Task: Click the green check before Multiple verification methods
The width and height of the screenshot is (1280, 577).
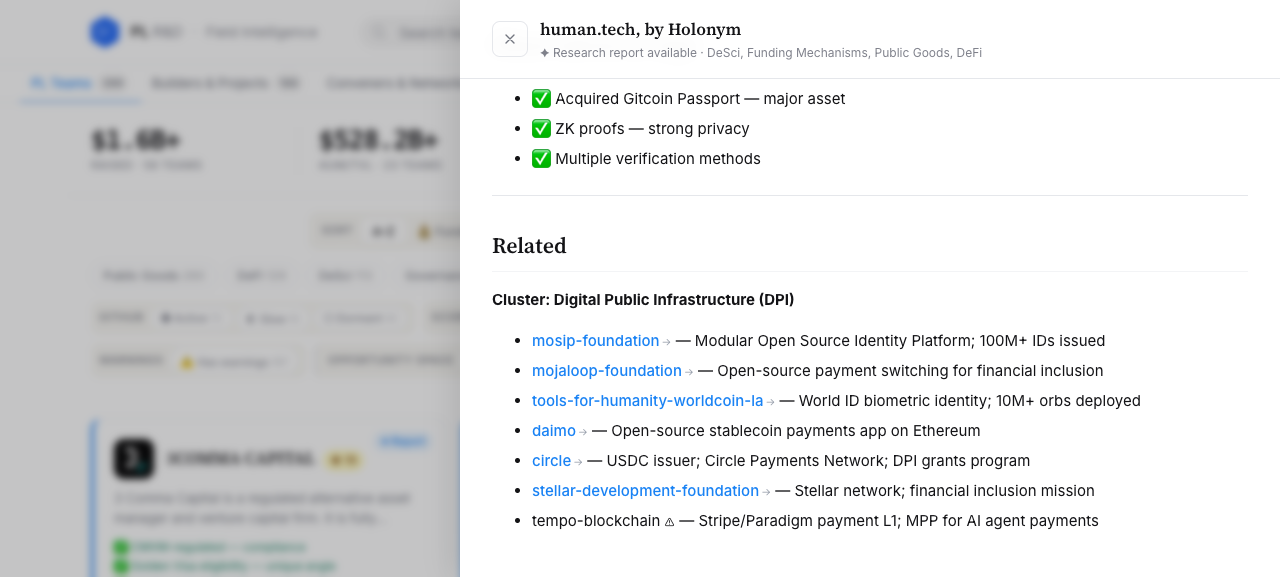Action: coord(541,159)
